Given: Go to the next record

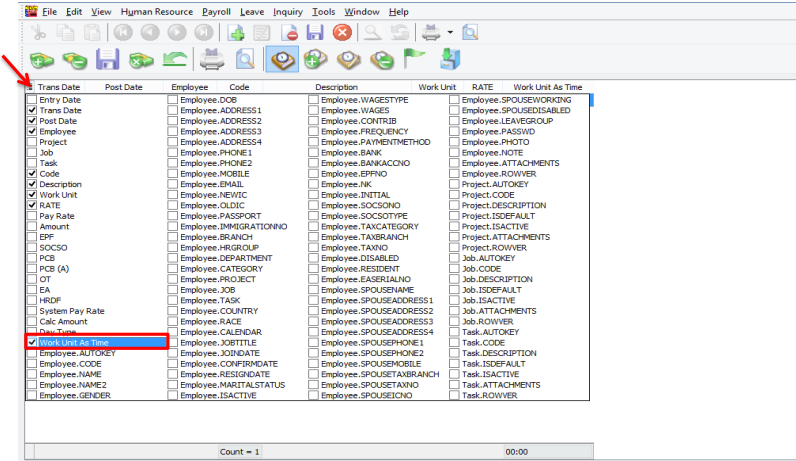Looking at the screenshot, I should (x=177, y=32).
